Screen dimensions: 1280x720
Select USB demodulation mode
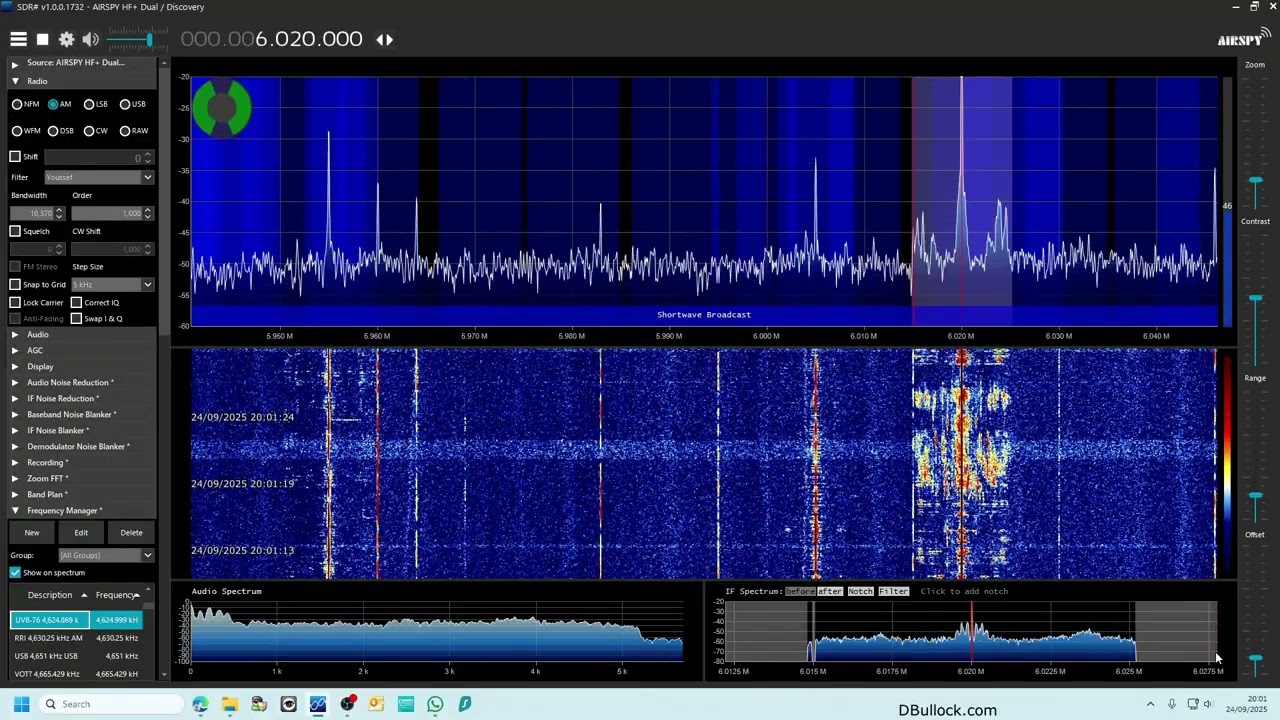tap(133, 104)
